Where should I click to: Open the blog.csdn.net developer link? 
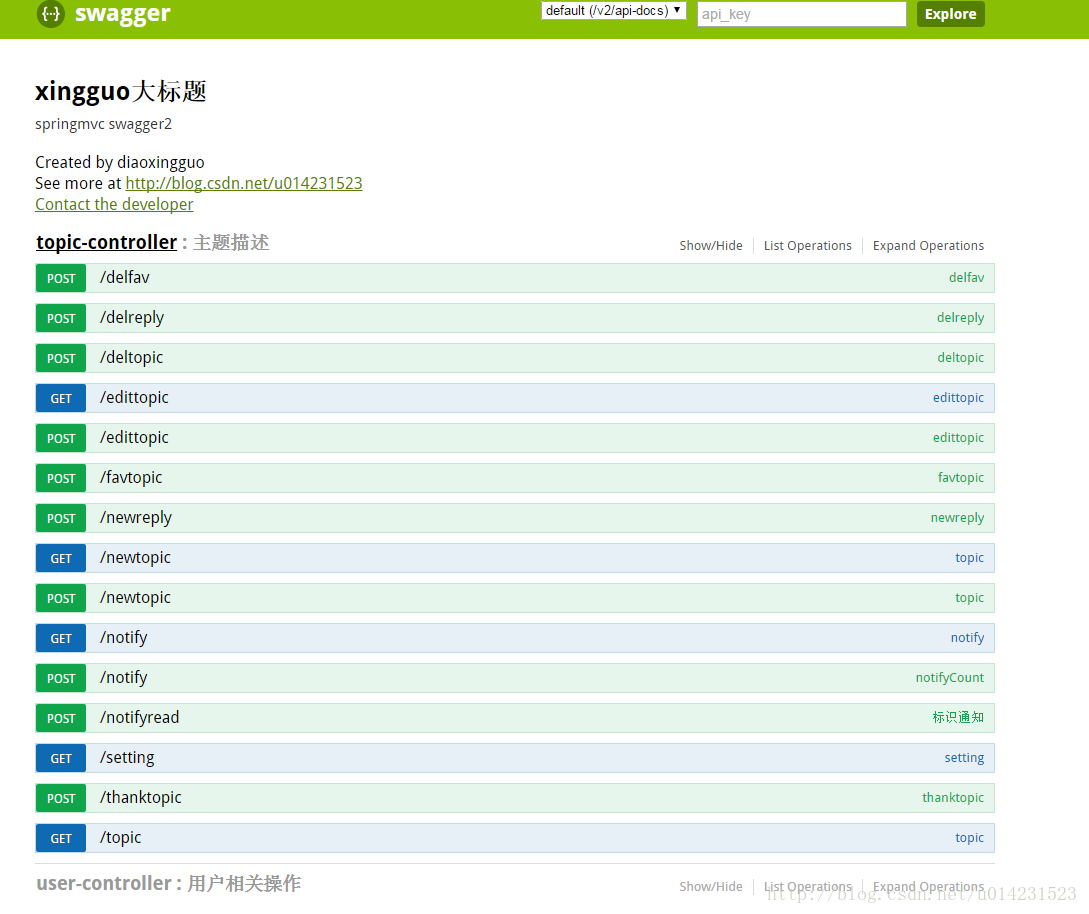click(x=243, y=183)
